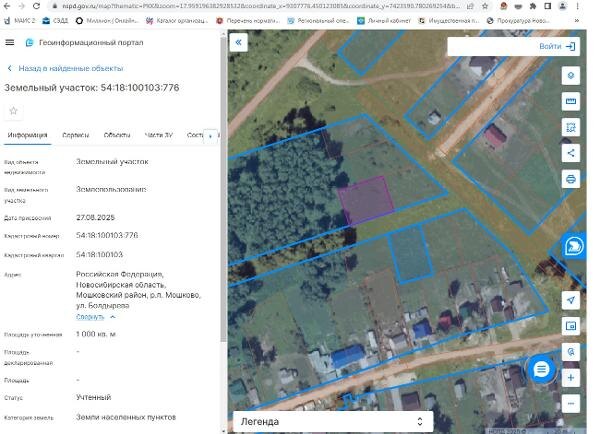The image size is (600, 434).
Task: Go back via Назад в найденные объекты link
Action: point(65,69)
